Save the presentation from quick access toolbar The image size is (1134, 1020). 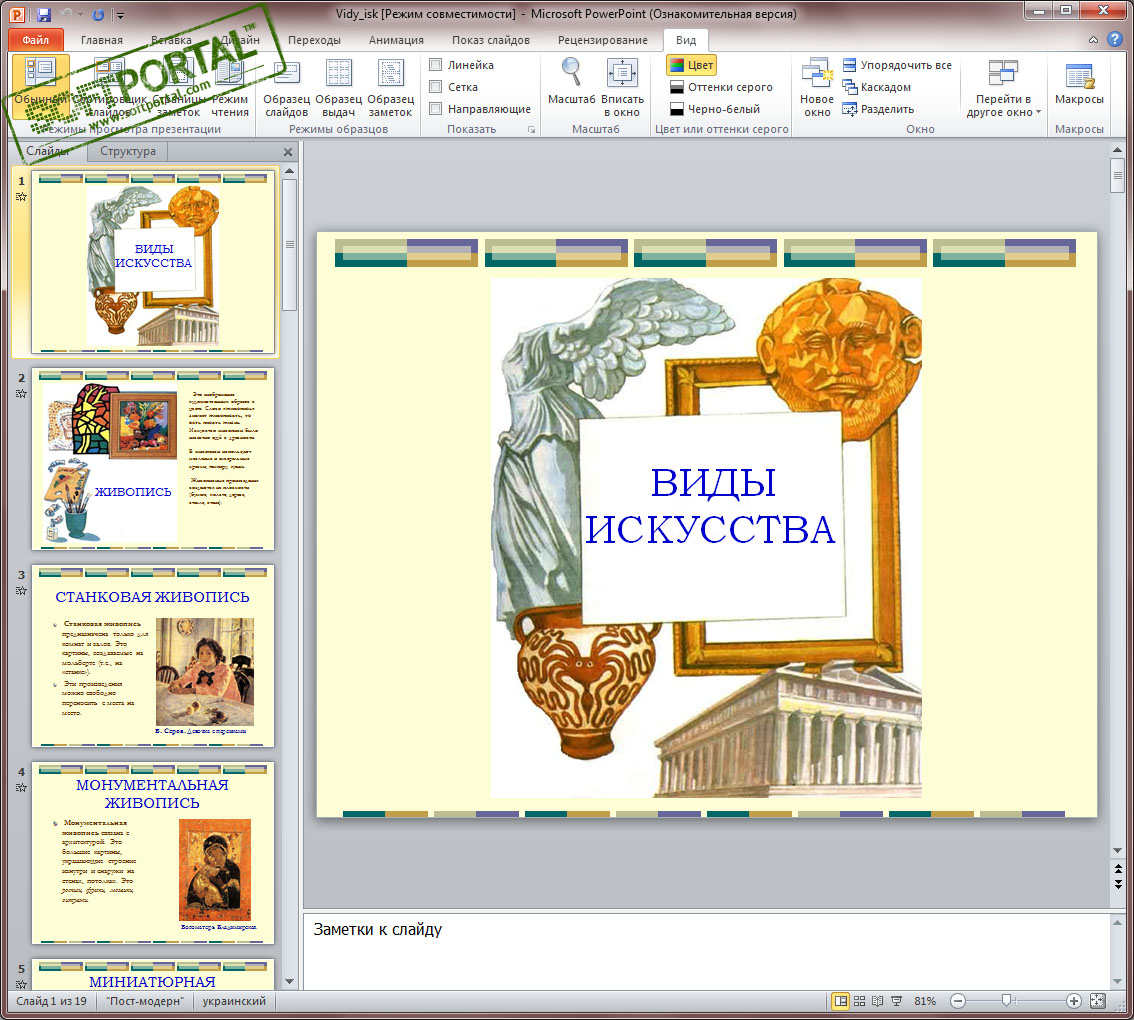pos(43,14)
